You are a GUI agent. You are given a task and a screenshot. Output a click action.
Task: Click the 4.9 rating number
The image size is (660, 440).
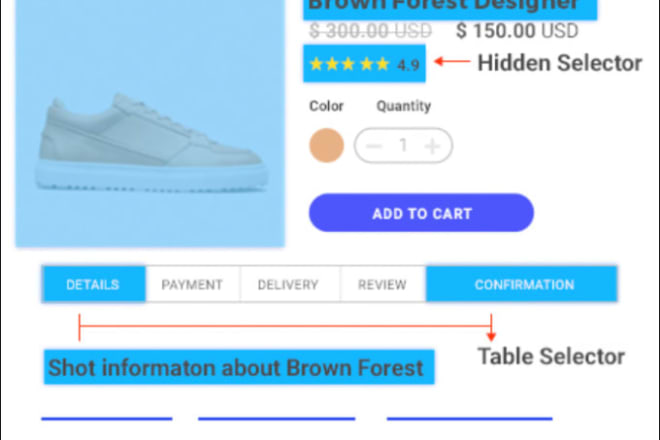pos(408,65)
